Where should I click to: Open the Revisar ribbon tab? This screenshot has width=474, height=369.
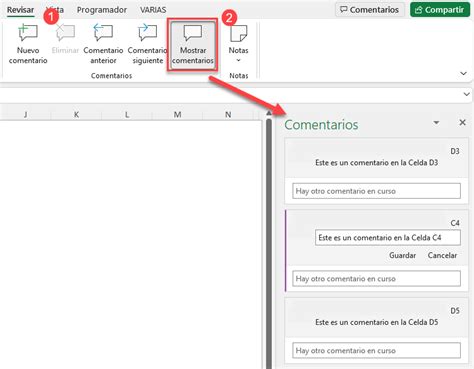20,10
